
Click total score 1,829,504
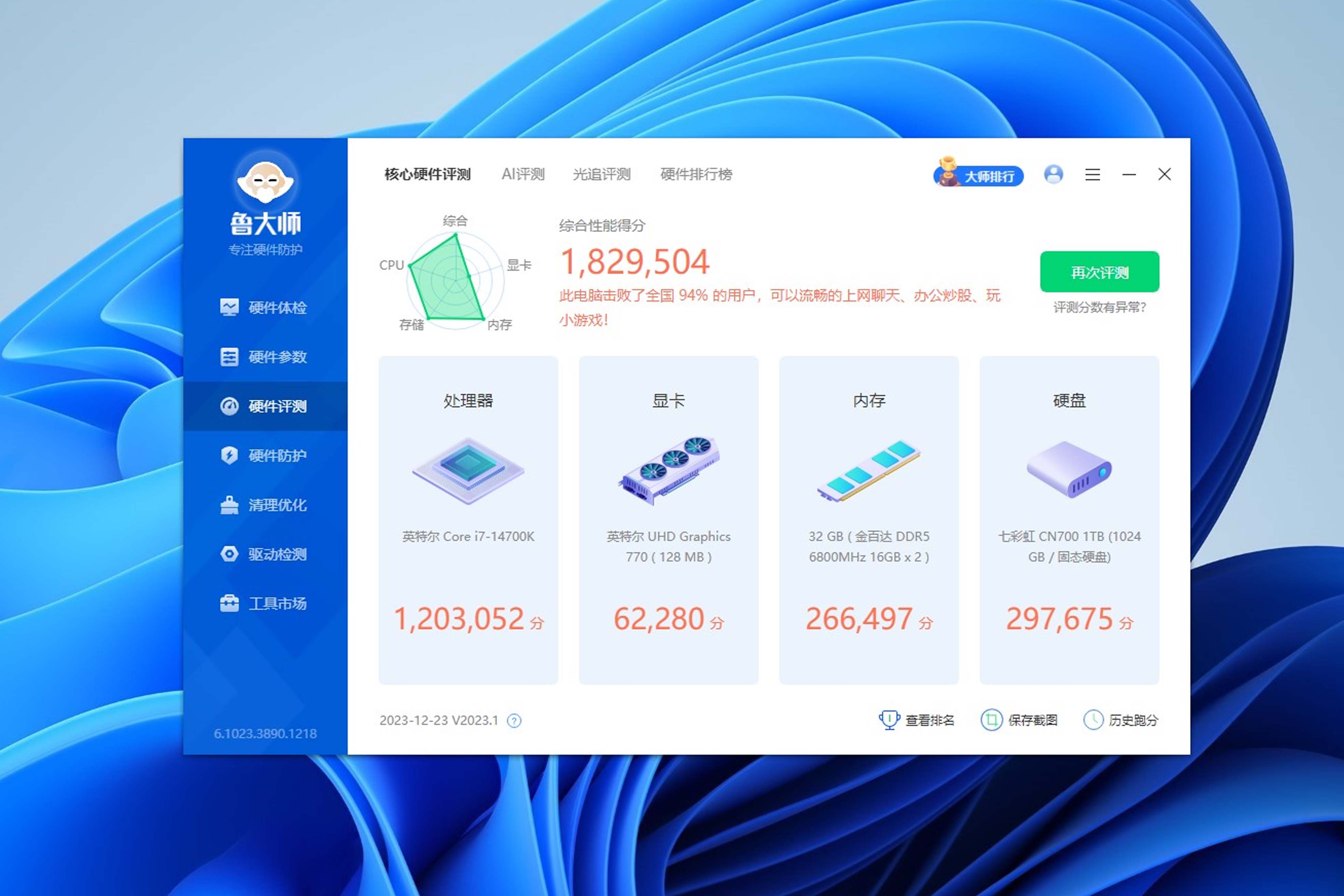click(634, 262)
